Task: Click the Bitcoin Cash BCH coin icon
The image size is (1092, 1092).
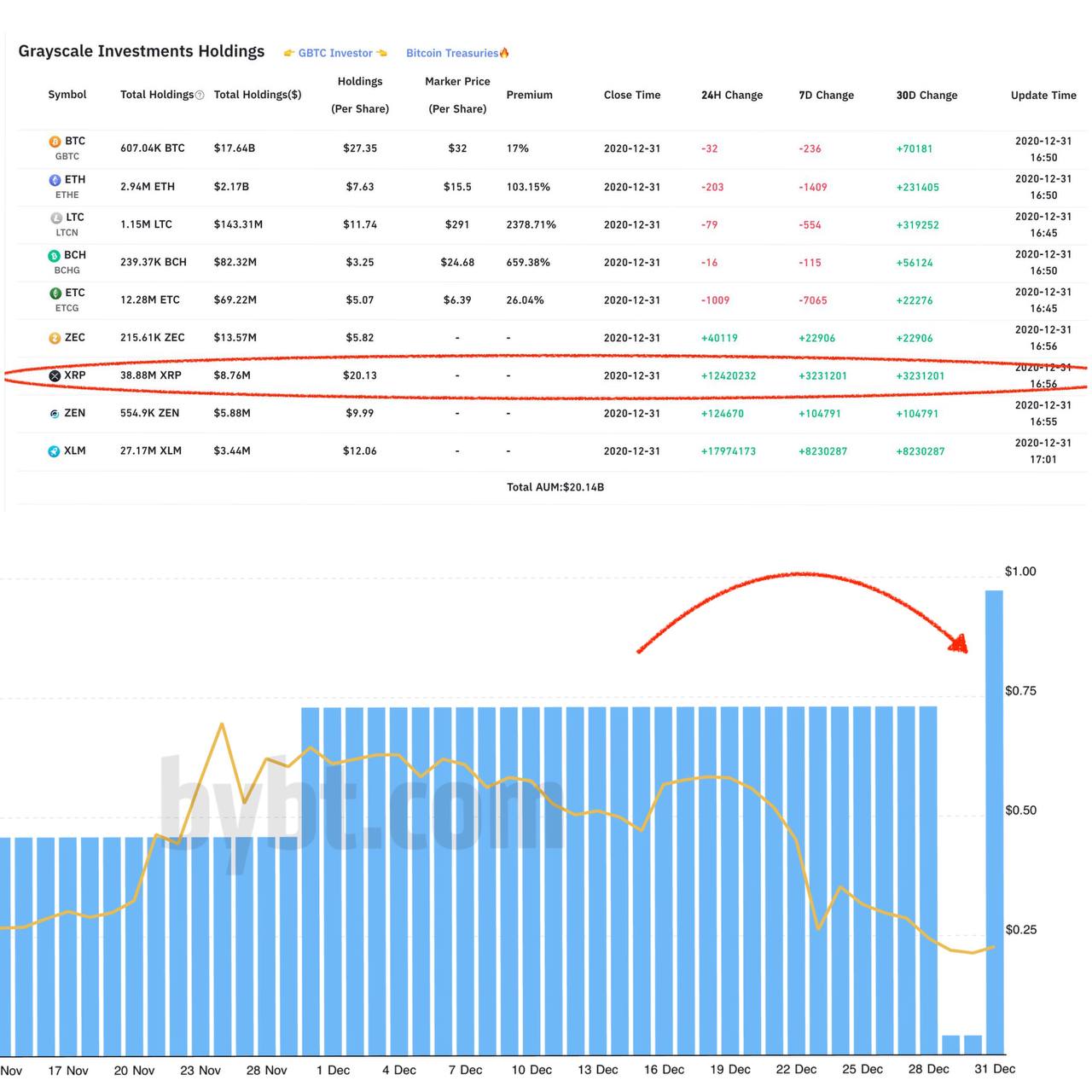Action: click(54, 255)
